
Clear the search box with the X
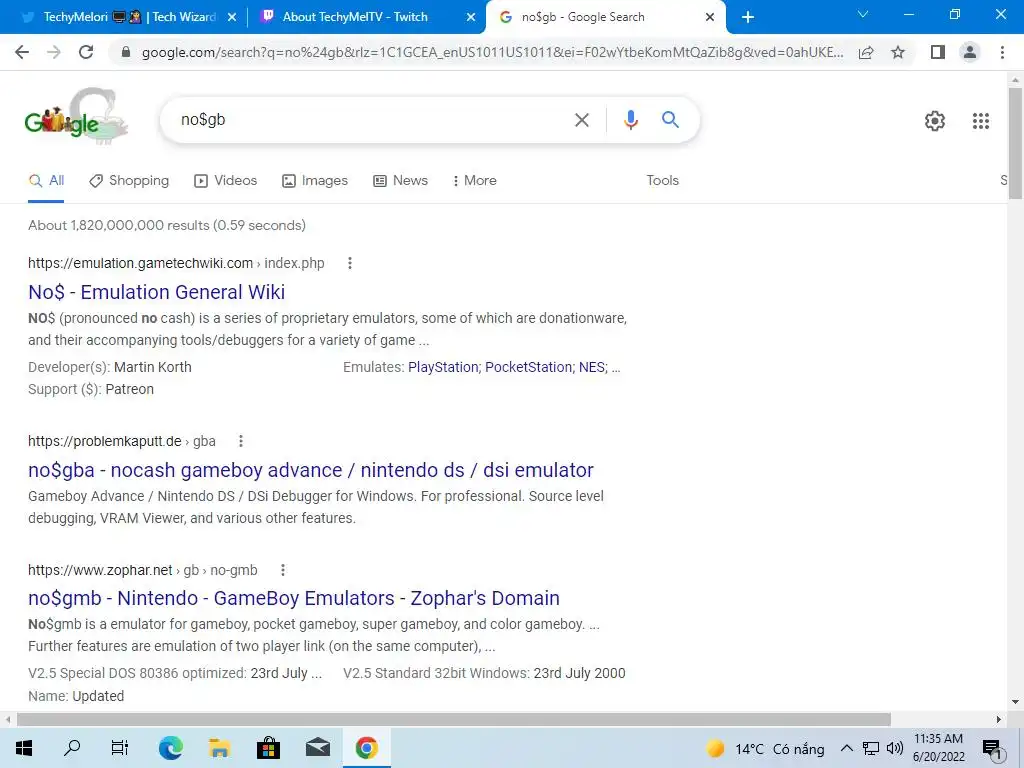[x=581, y=120]
